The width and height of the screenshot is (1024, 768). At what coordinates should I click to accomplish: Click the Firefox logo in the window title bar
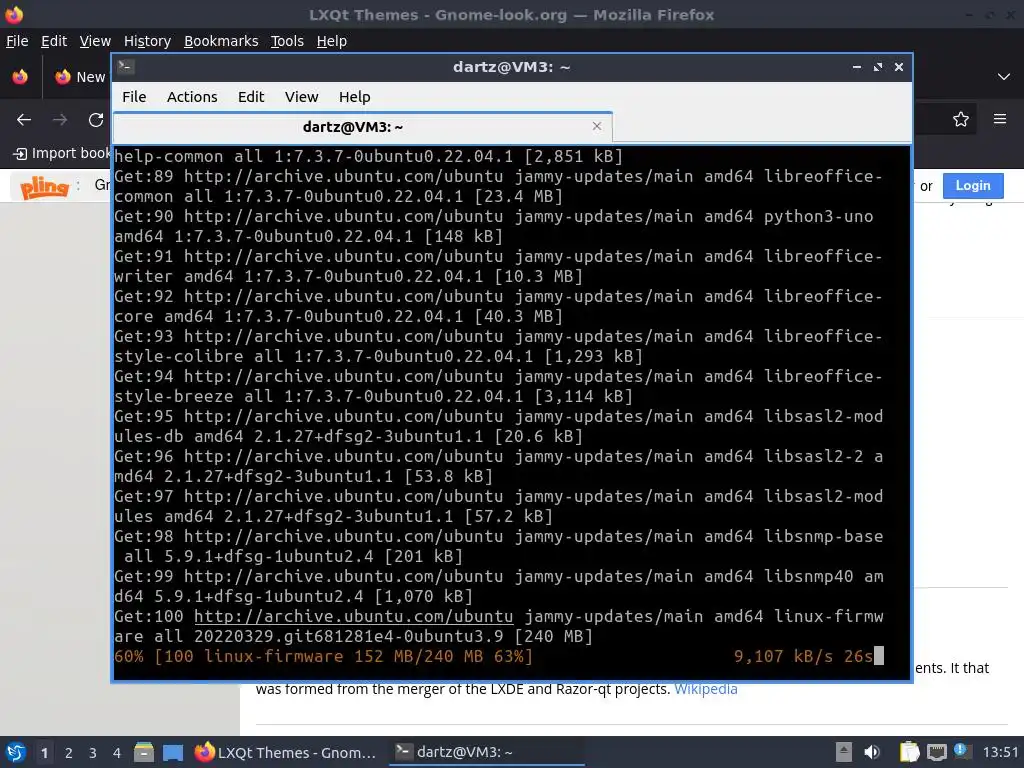click(14, 14)
